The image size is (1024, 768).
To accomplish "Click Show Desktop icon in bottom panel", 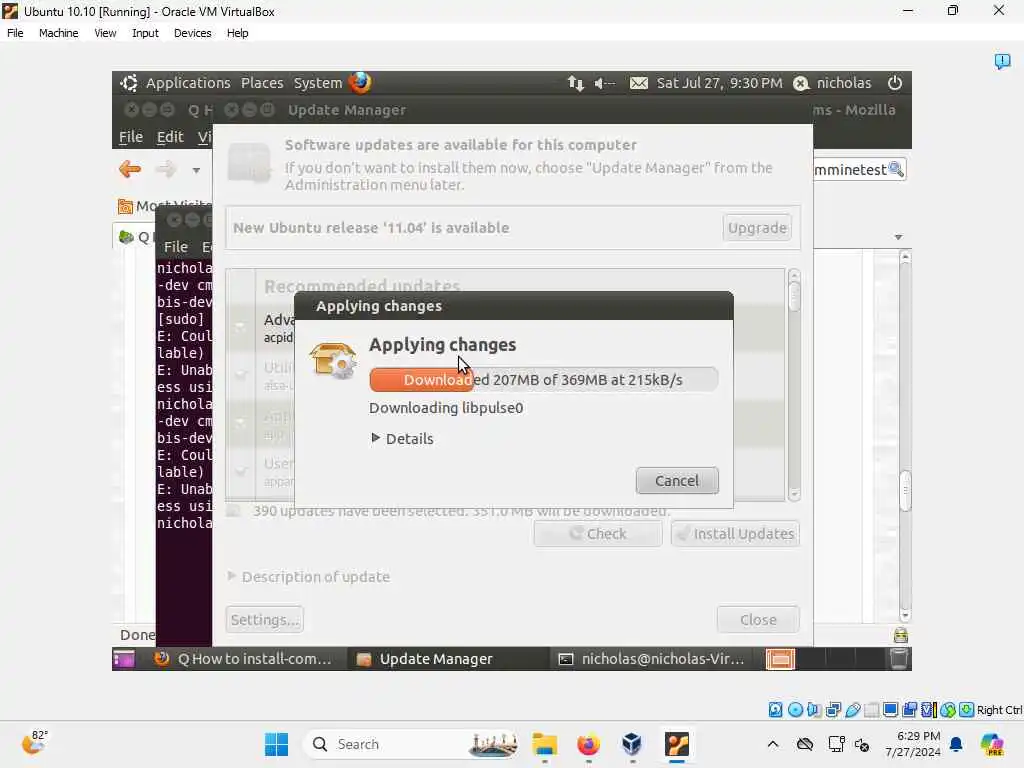I will (123, 659).
